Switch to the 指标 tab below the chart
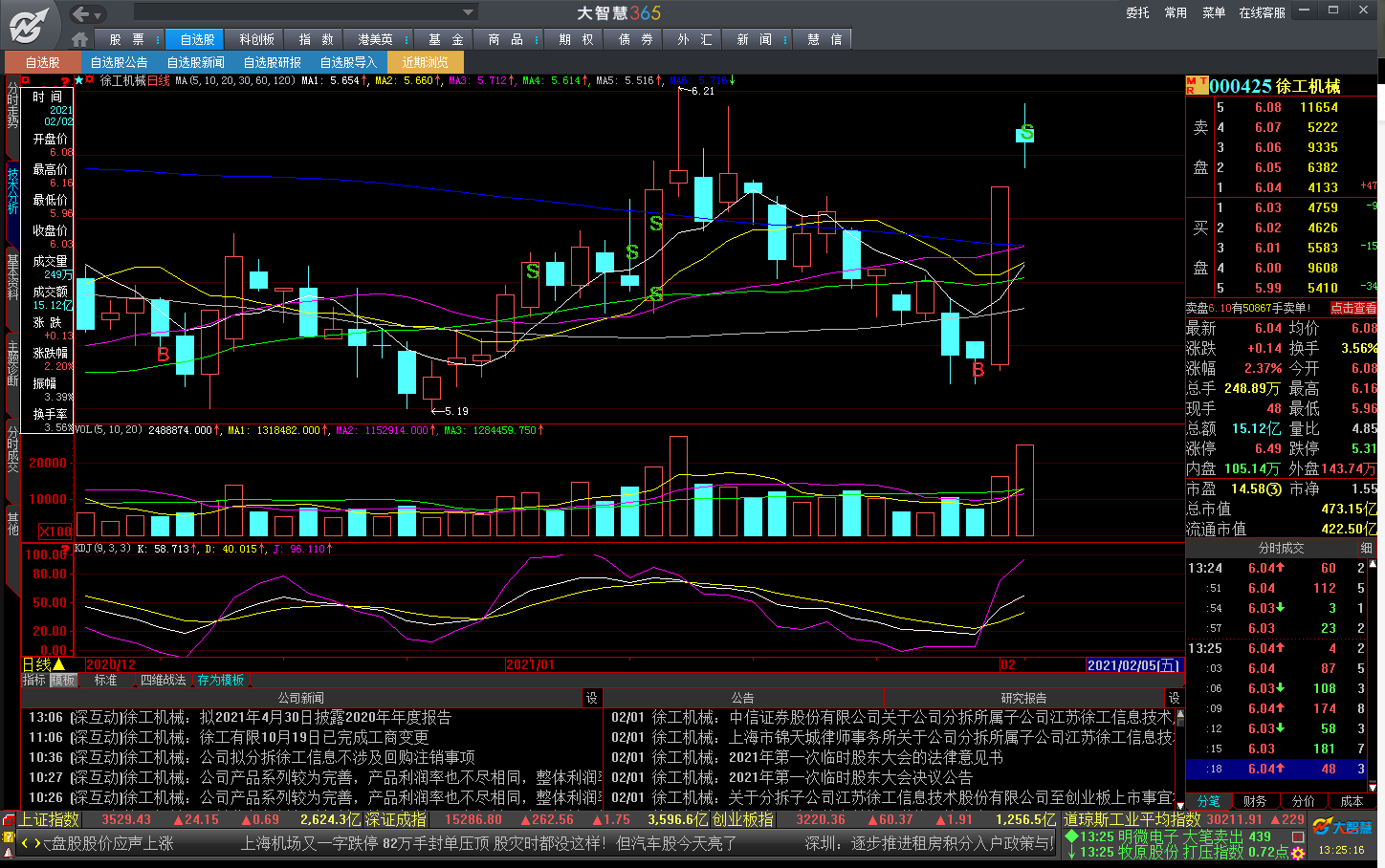This screenshot has width=1385, height=868. pyautogui.click(x=34, y=680)
